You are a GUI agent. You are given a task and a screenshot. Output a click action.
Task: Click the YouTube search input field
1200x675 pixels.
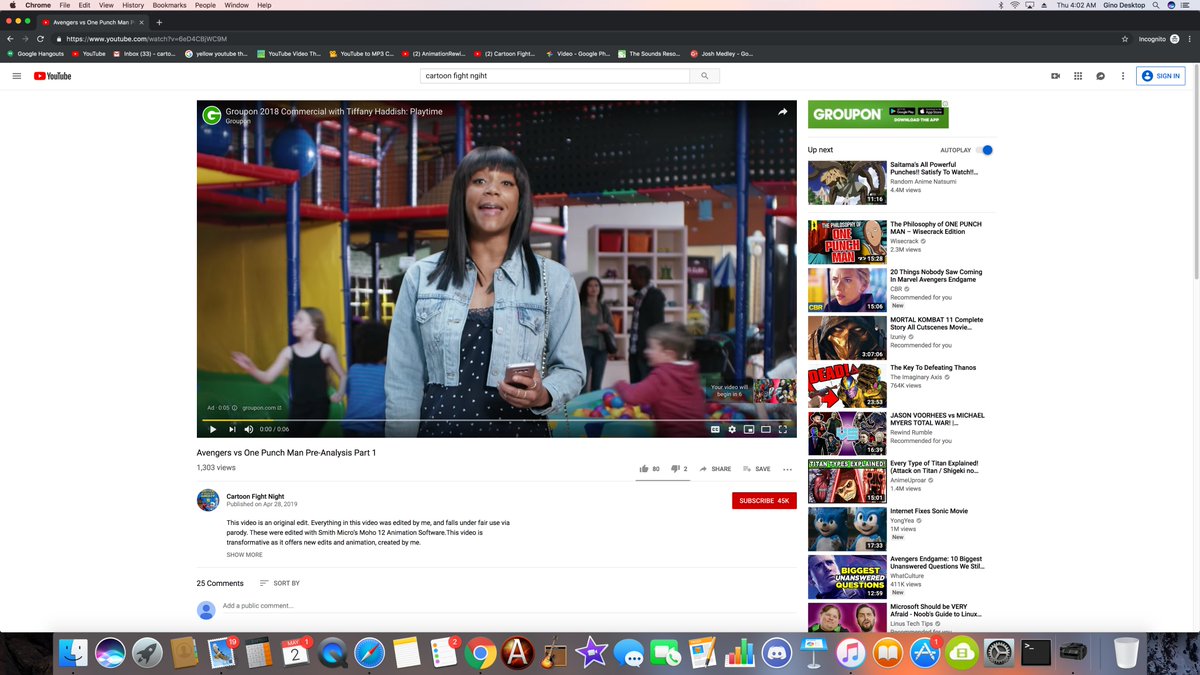pos(555,76)
